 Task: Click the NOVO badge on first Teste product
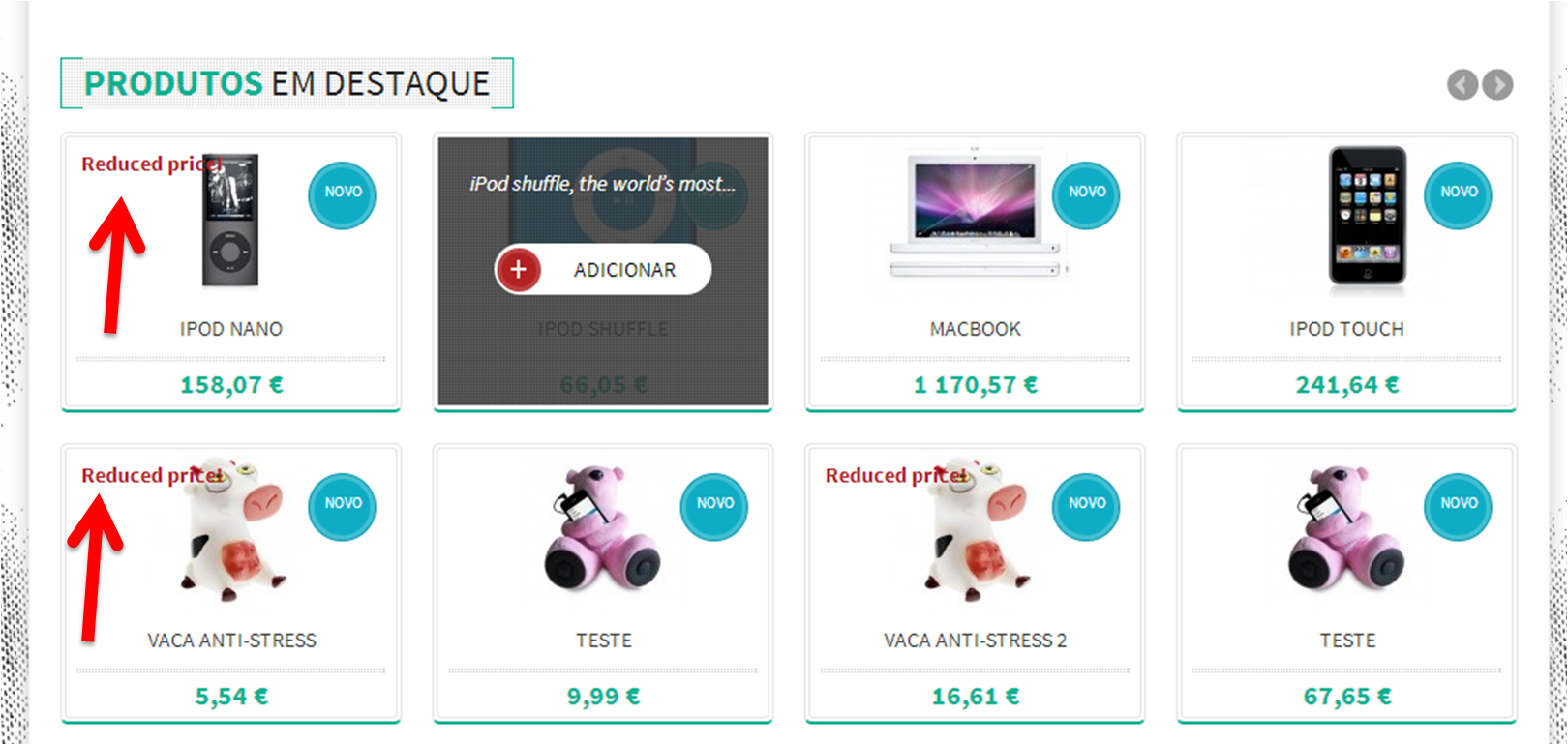point(714,506)
